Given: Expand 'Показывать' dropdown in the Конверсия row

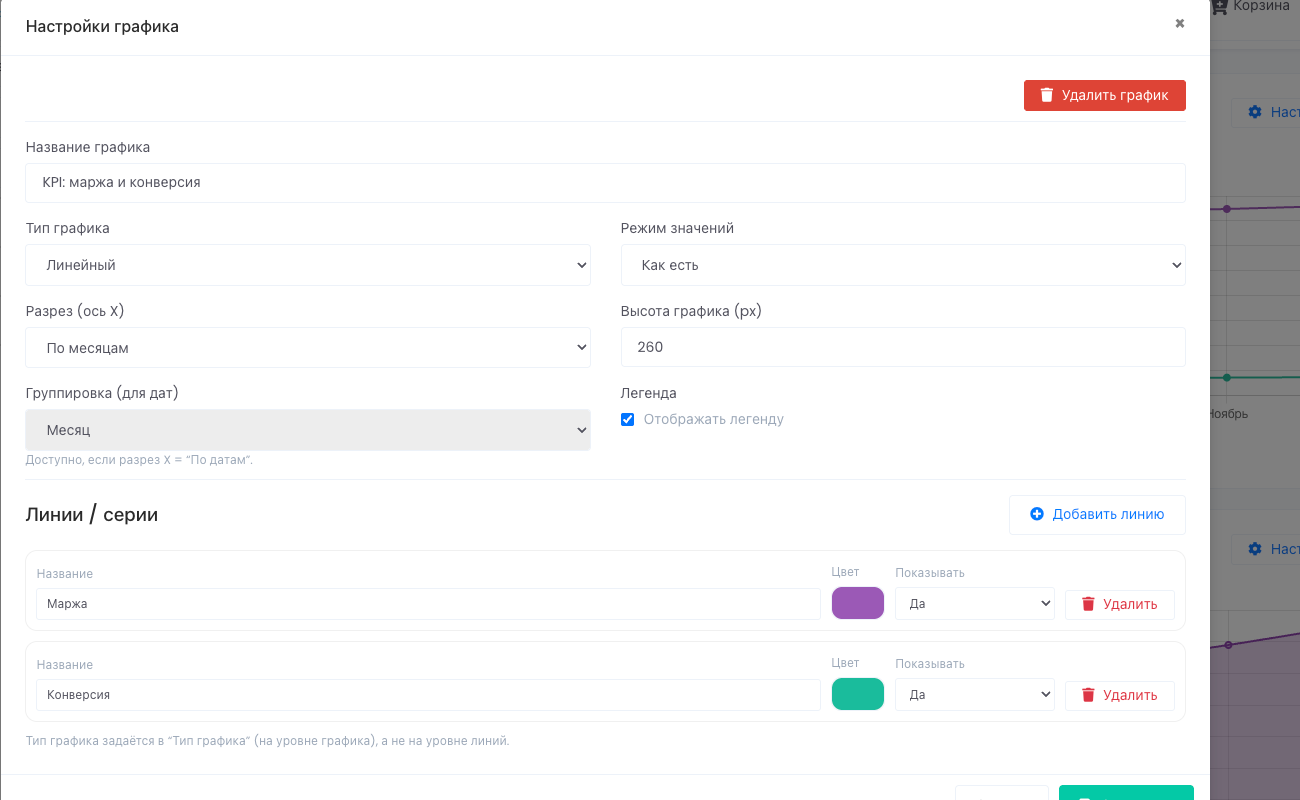Looking at the screenshot, I should tap(975, 694).
